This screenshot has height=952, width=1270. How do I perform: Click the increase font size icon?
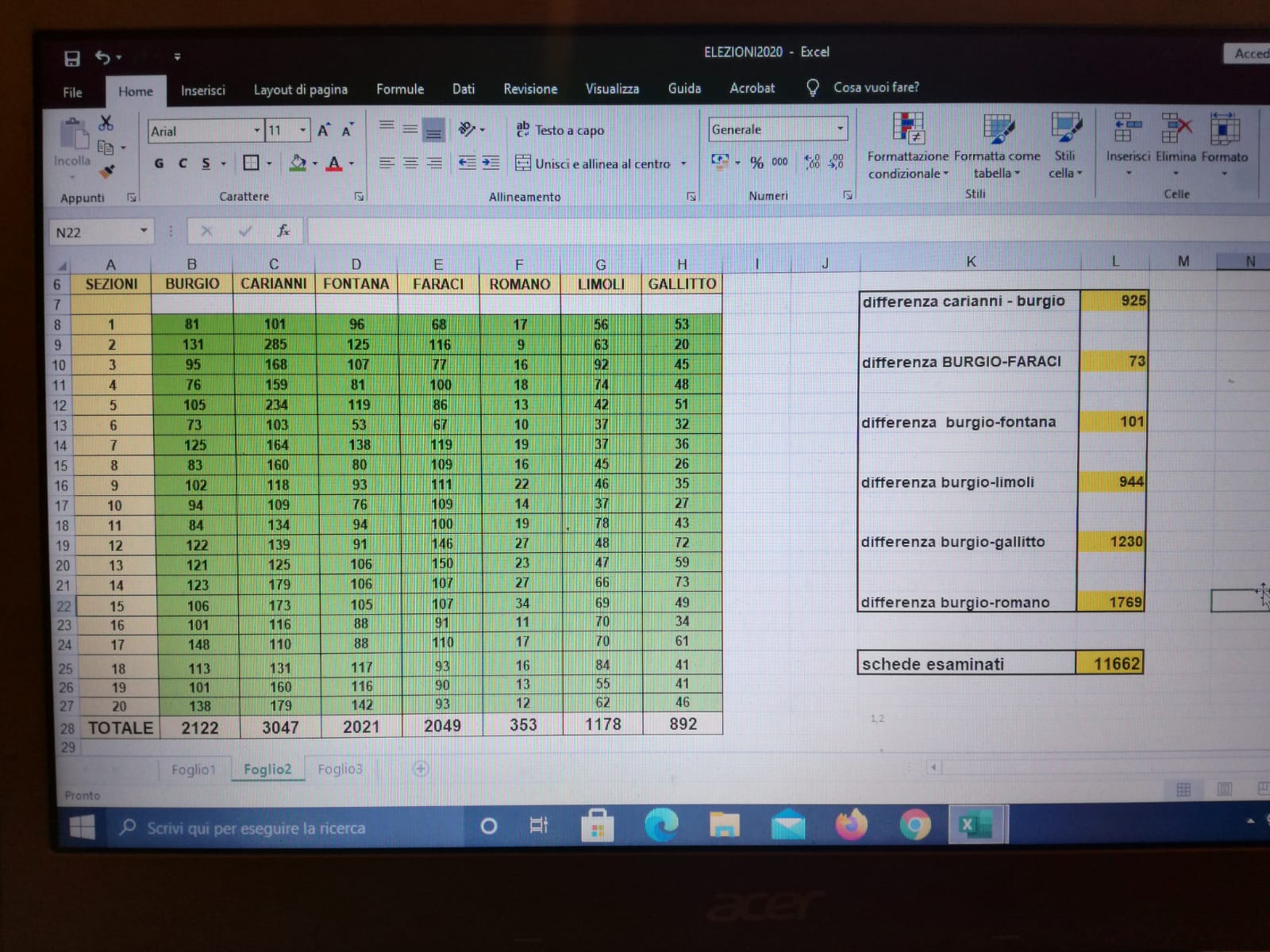323,131
